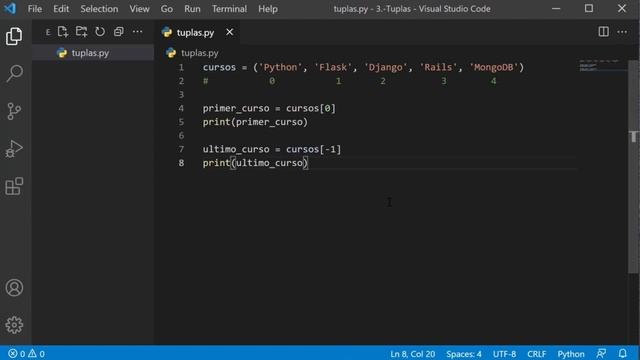Change end of line sequence CRLF
Screen dimensions: 640x360
[536, 353]
